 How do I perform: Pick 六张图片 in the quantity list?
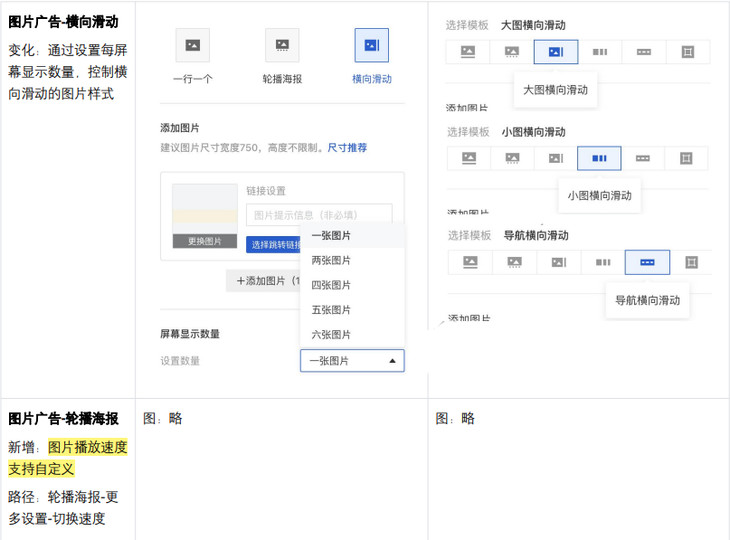tap(331, 335)
